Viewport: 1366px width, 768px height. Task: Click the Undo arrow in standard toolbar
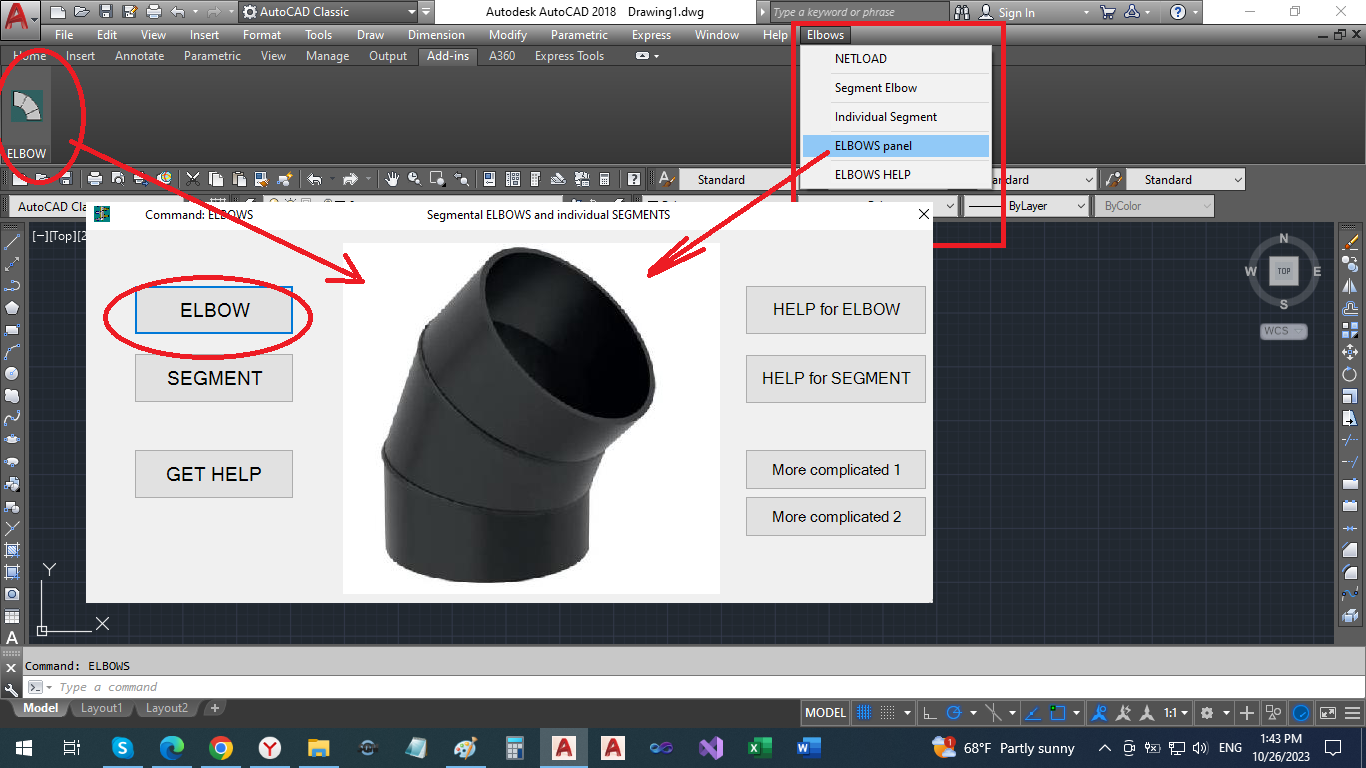[x=314, y=179]
